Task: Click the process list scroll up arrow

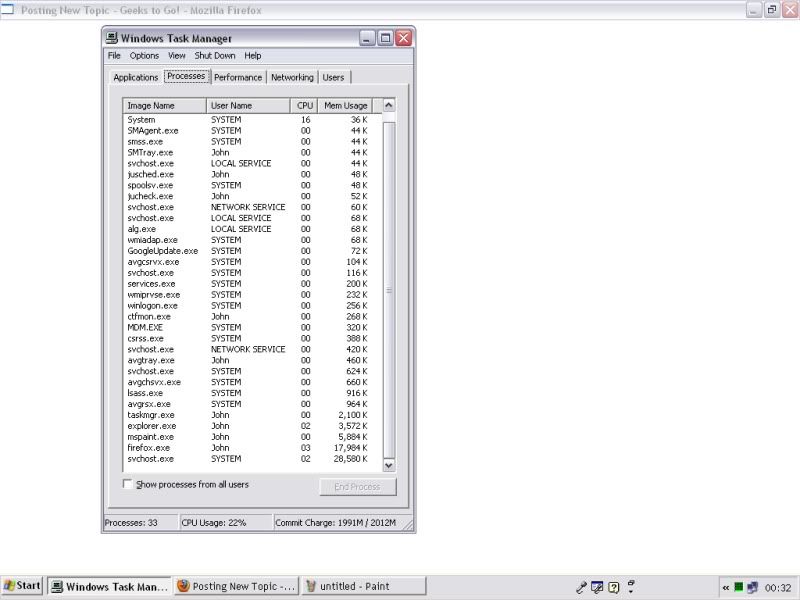Action: tap(389, 105)
